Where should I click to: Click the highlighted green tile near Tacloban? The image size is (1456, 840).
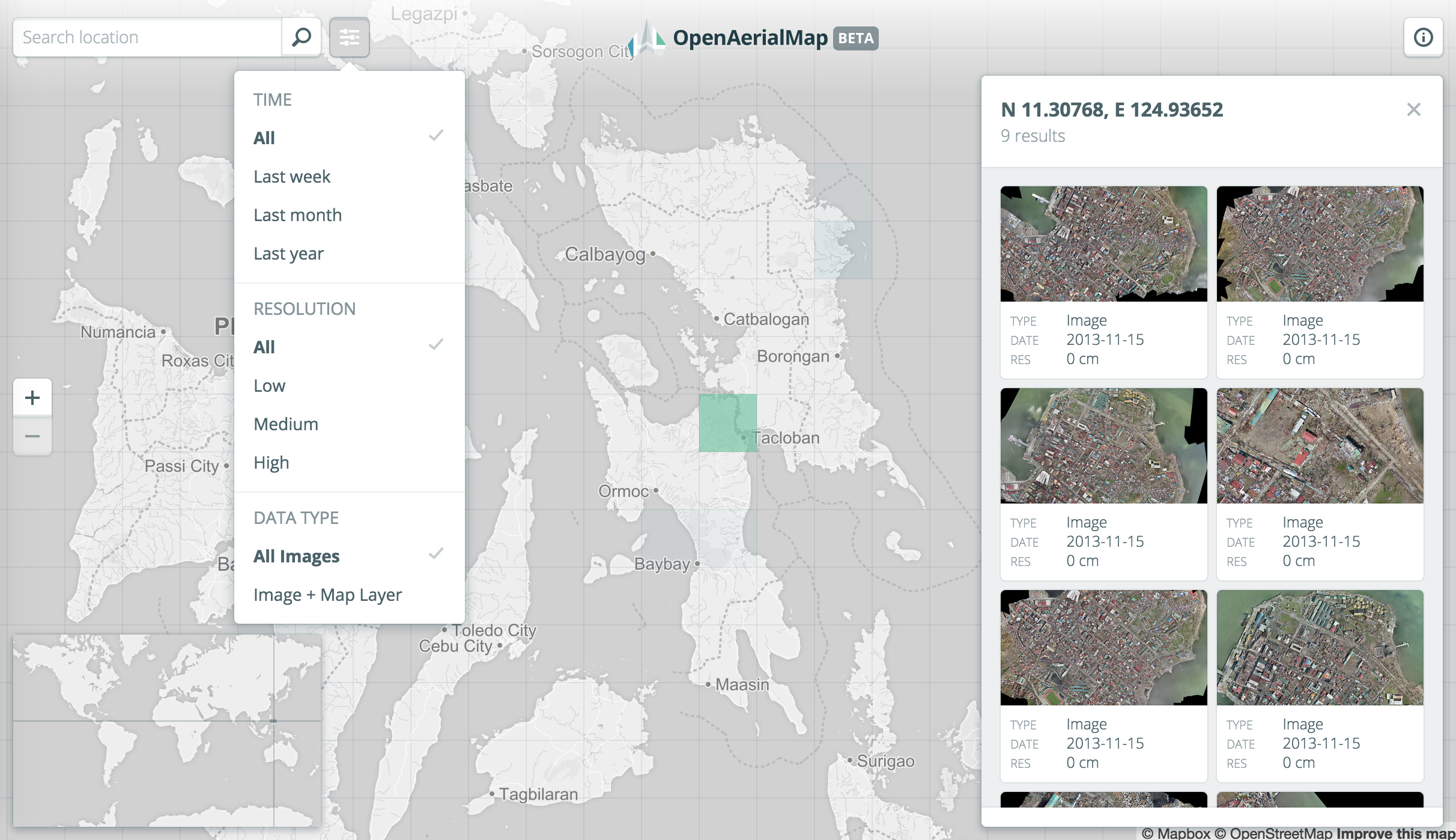pos(727,423)
